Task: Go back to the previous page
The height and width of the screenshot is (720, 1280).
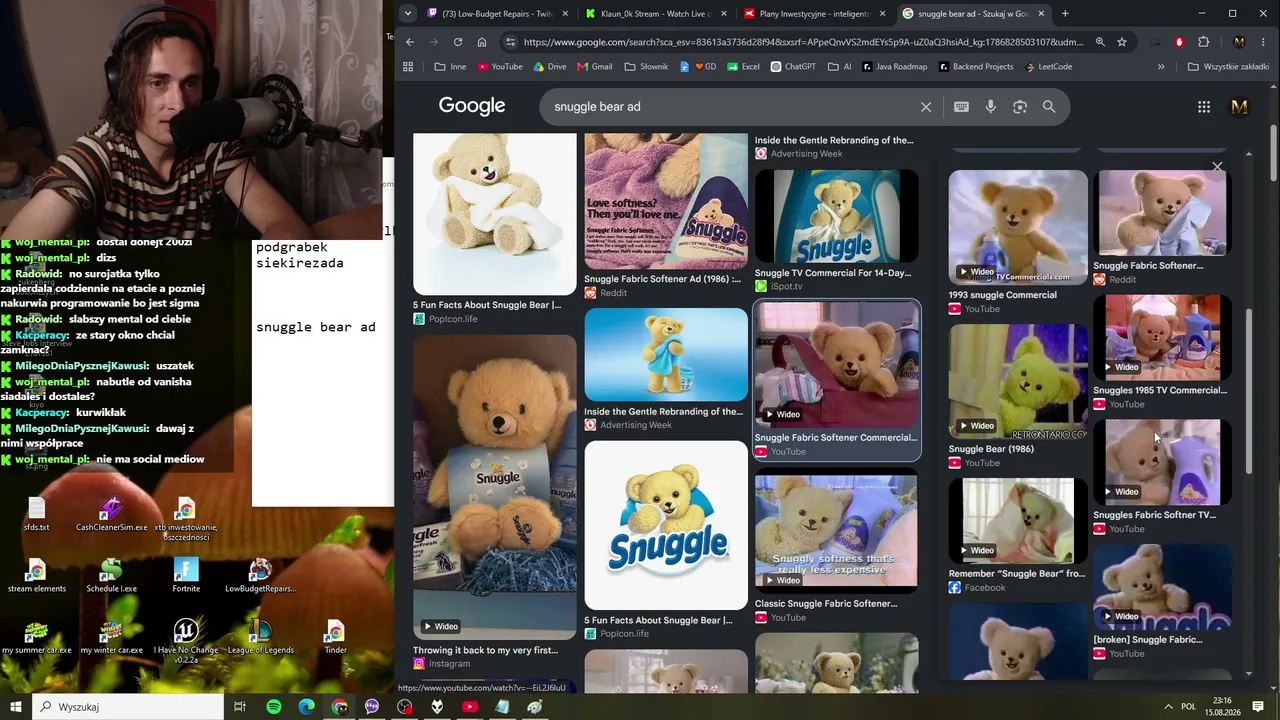Action: 410,42
